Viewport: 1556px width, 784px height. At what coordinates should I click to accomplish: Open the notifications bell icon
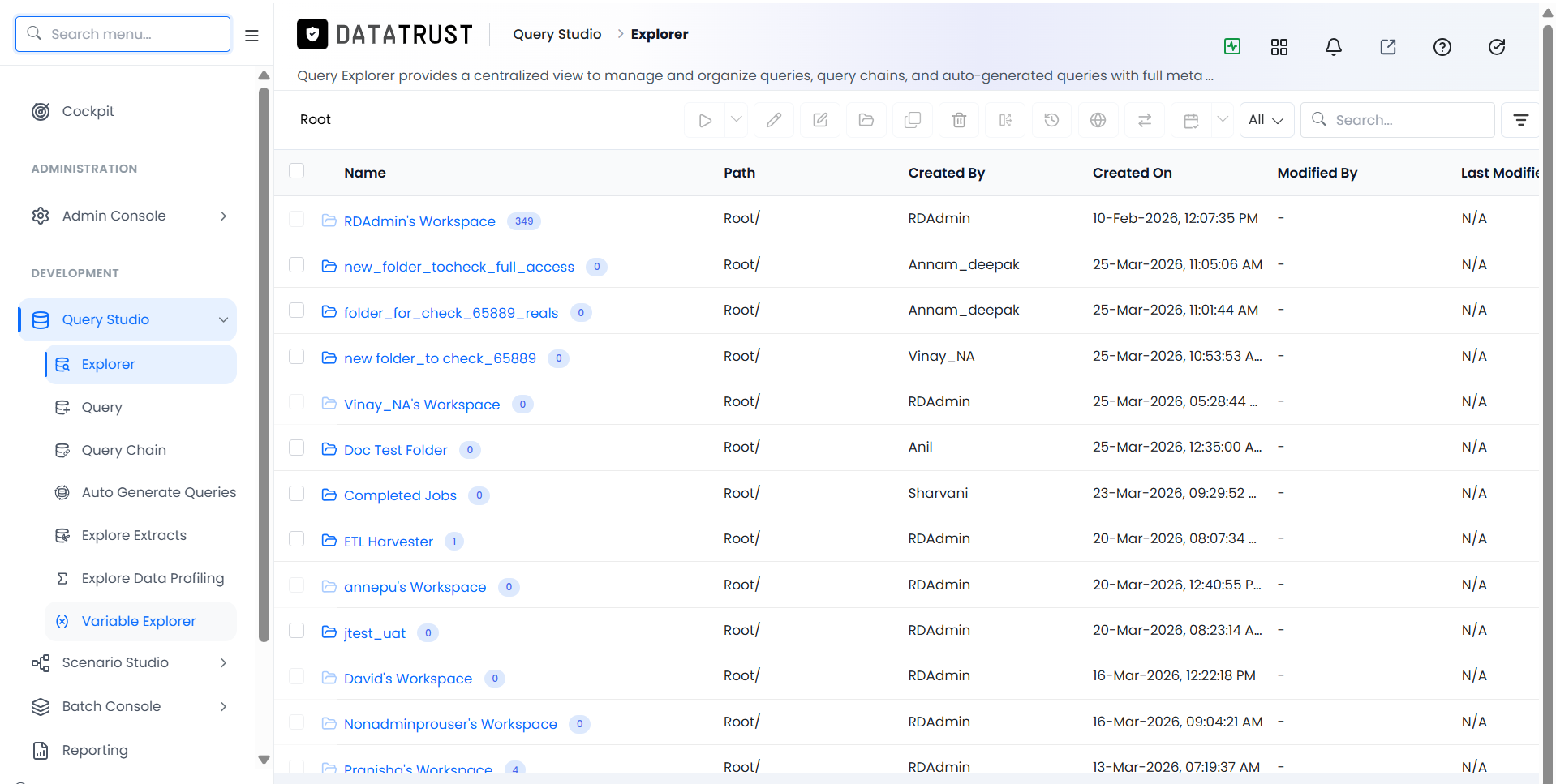1334,47
